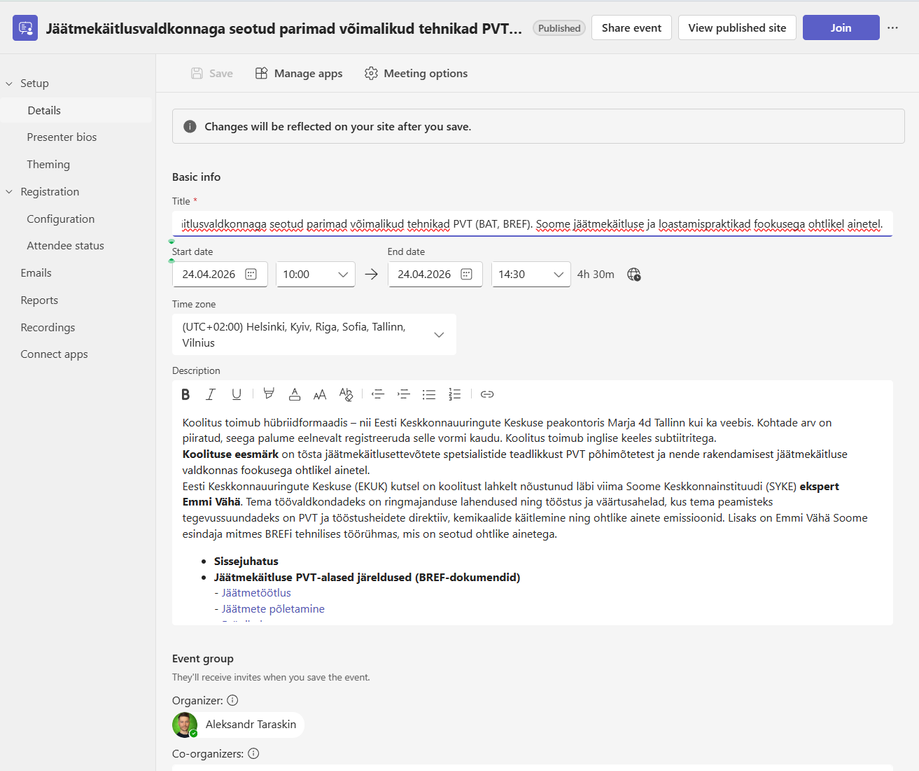Open the Time zone dropdown
This screenshot has width=919, height=771.
pos(314,335)
